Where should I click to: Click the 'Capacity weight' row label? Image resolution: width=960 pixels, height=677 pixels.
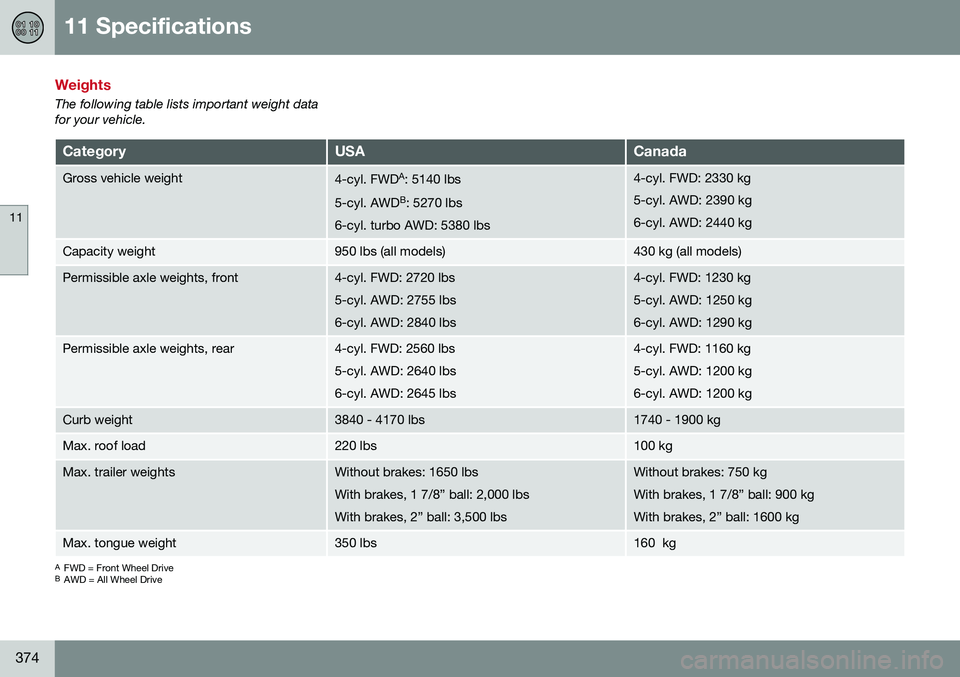tap(109, 252)
